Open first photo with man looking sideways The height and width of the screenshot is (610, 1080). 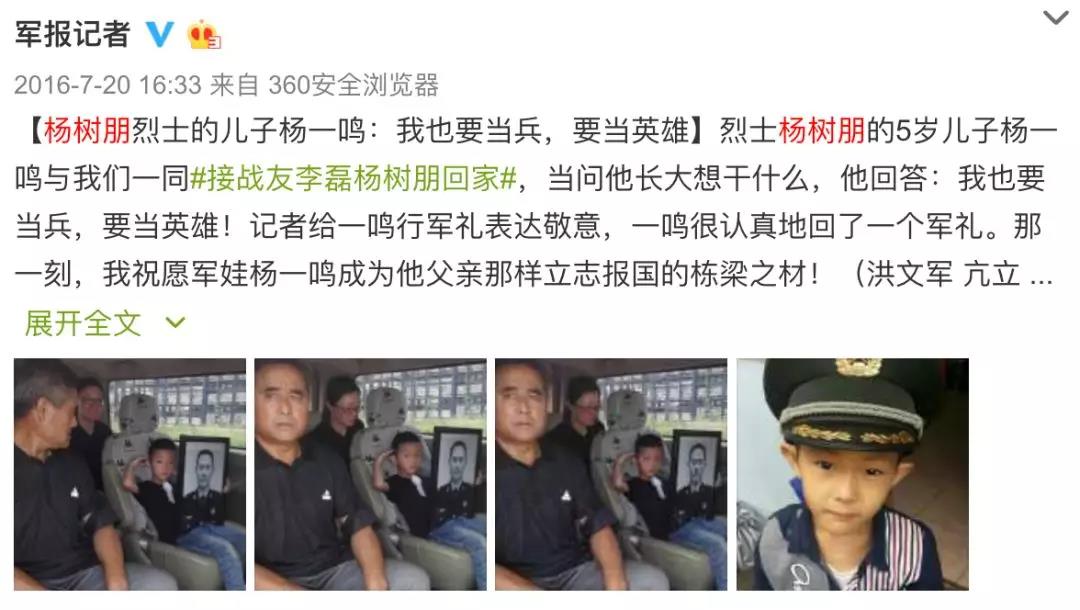click(129, 474)
